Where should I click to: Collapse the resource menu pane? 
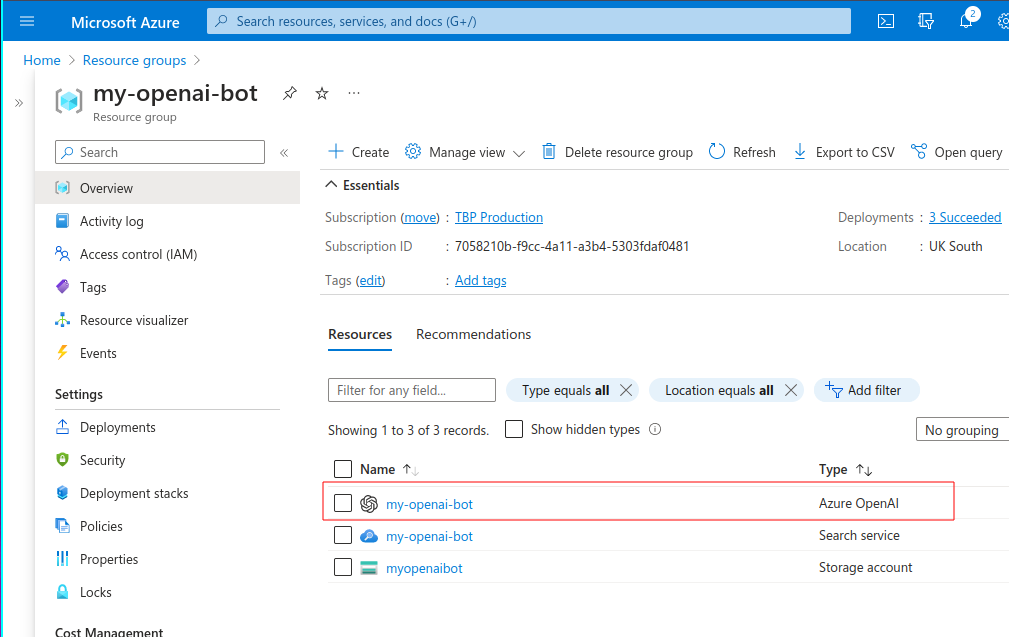(x=284, y=152)
